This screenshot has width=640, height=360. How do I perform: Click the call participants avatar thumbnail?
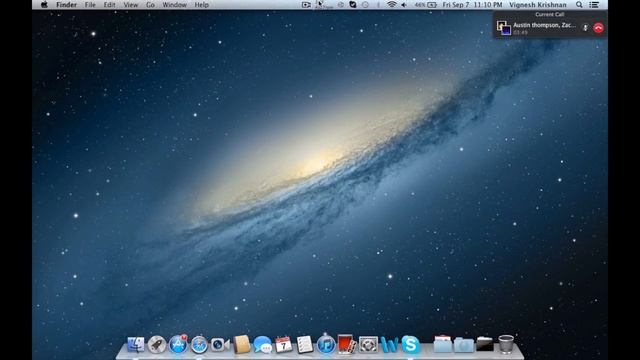pos(504,28)
